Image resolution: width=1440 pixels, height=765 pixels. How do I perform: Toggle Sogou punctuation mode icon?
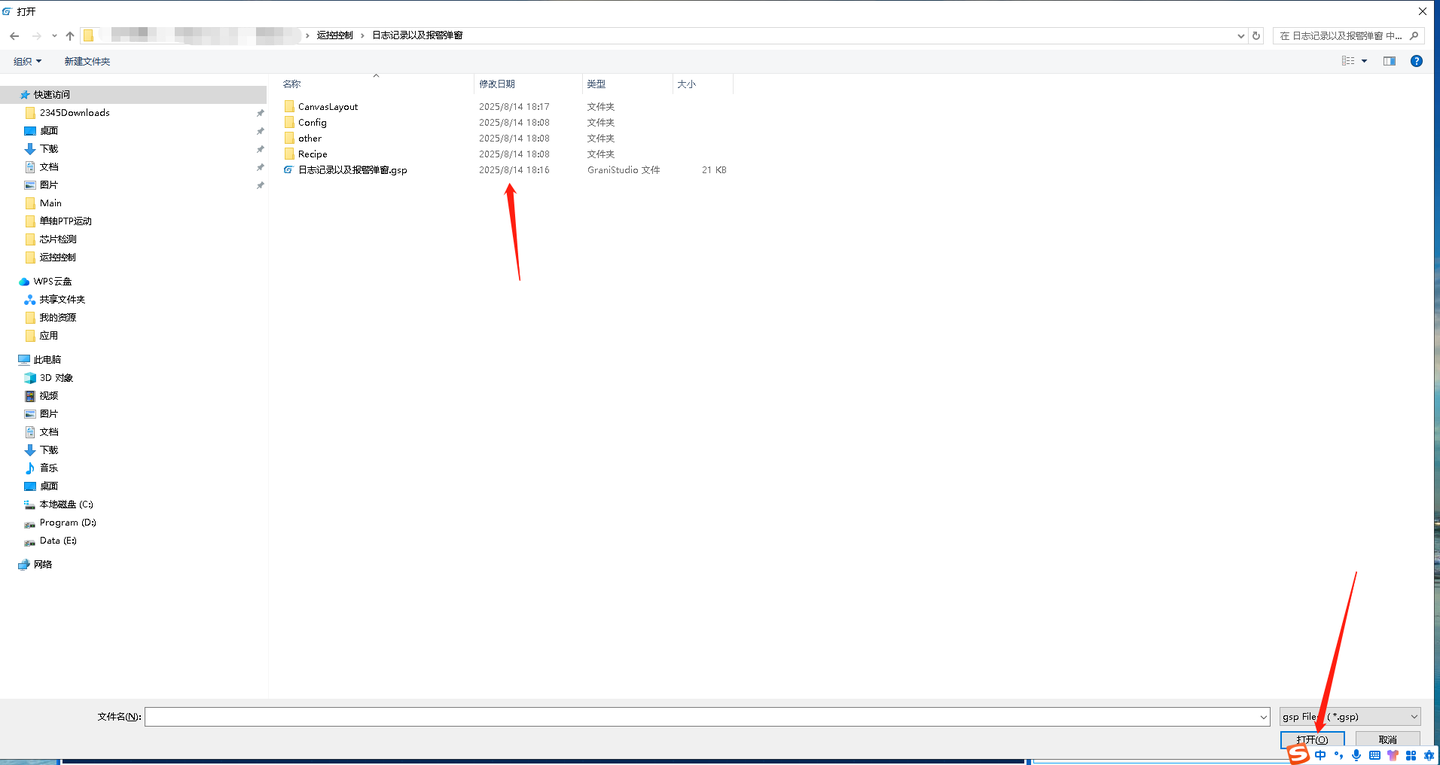(x=1338, y=755)
